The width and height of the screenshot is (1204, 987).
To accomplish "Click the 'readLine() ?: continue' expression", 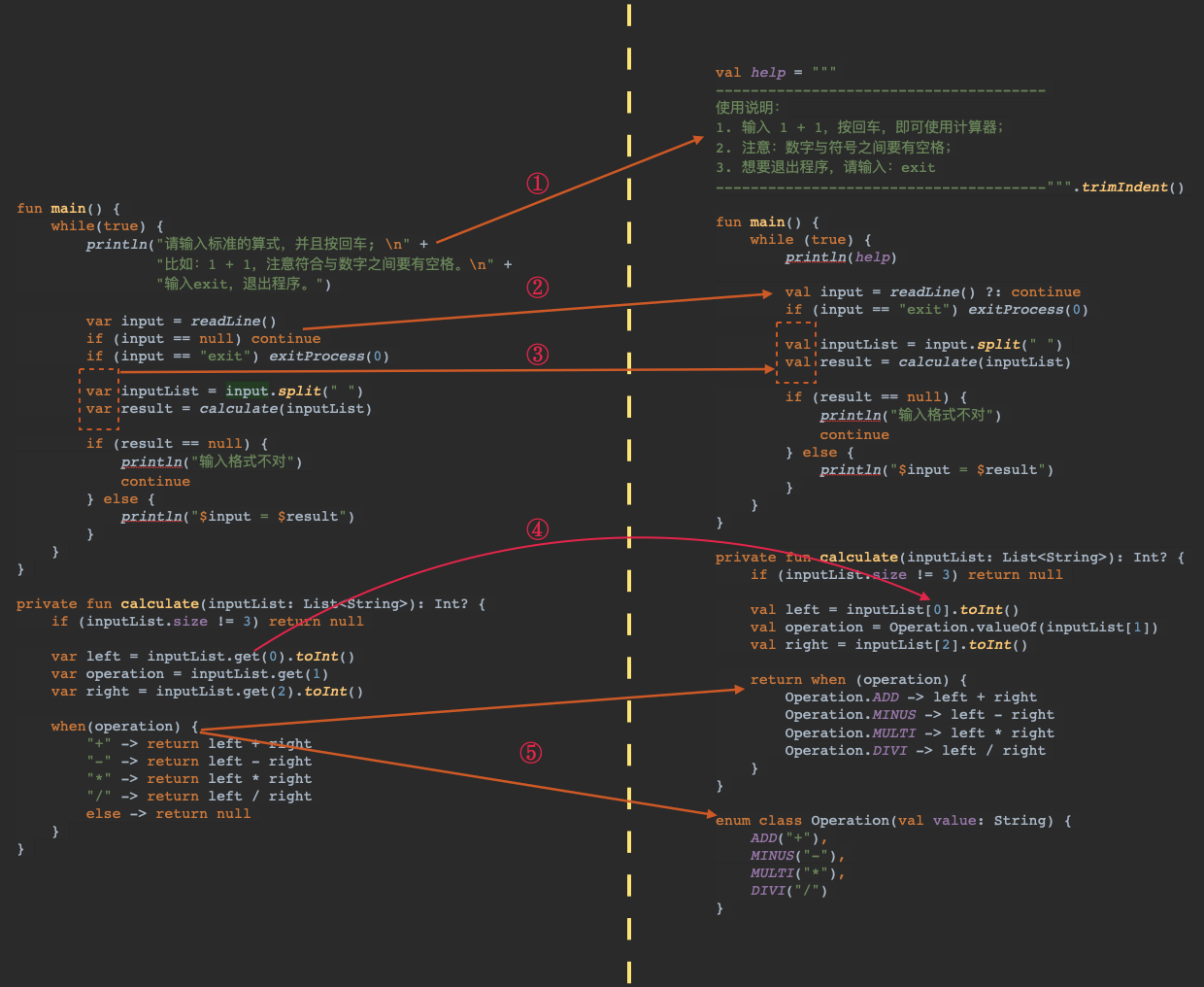I will pos(984,292).
